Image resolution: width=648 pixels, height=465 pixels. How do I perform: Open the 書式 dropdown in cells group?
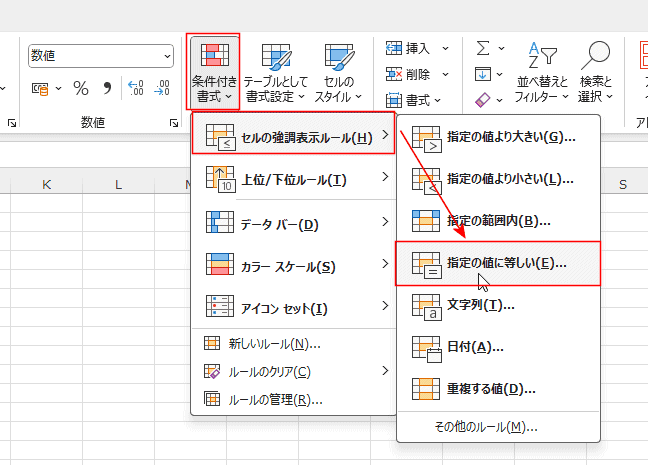pos(446,100)
